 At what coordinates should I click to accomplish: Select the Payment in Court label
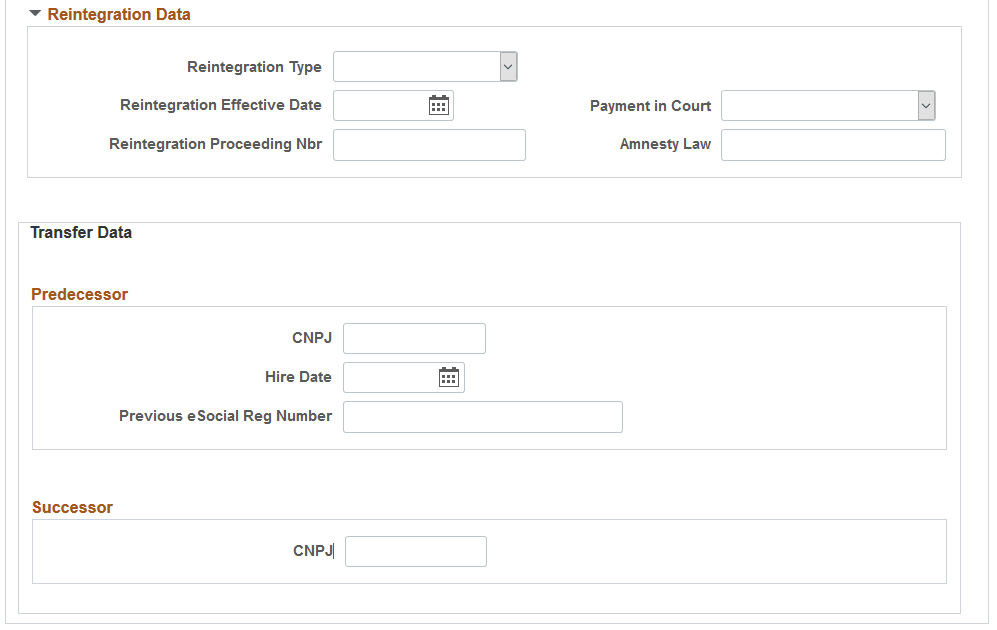[x=650, y=106]
